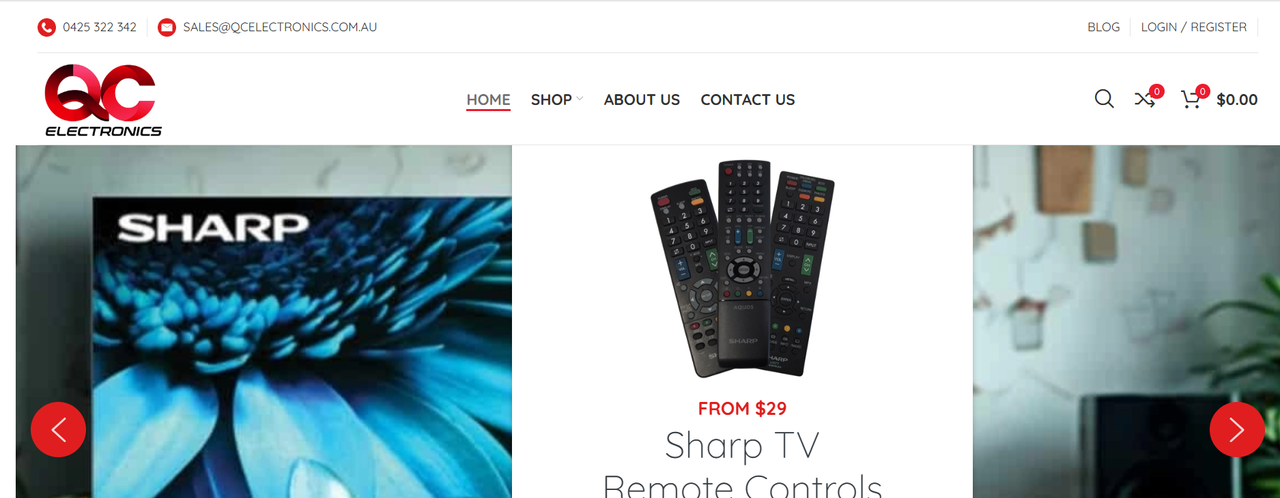The image size is (1280, 498).
Task: Open the search magnifier icon
Action: [x=1104, y=99]
